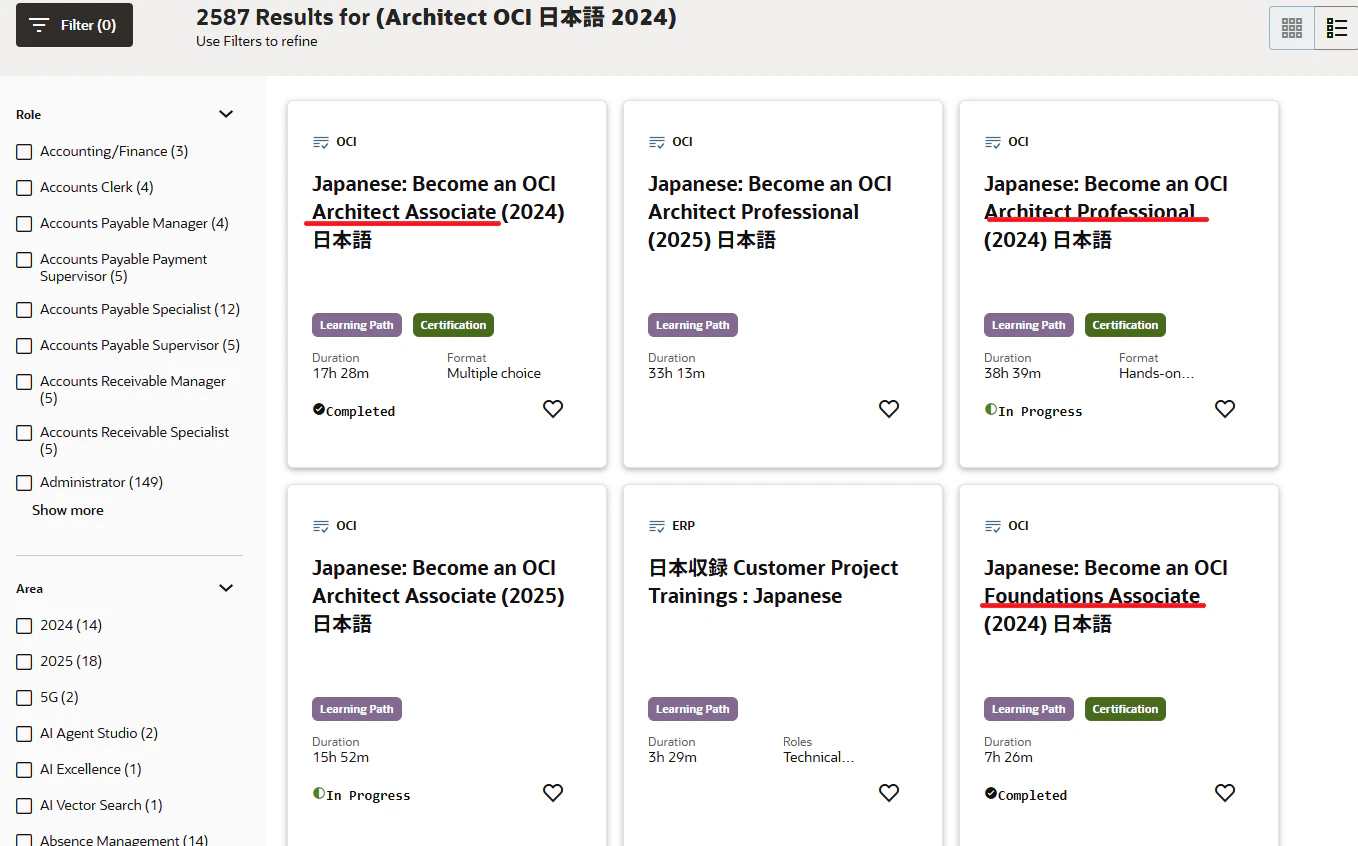Open Become an OCI Architect Professional (2025) course
This screenshot has height=846, width=1358.
pos(770,212)
